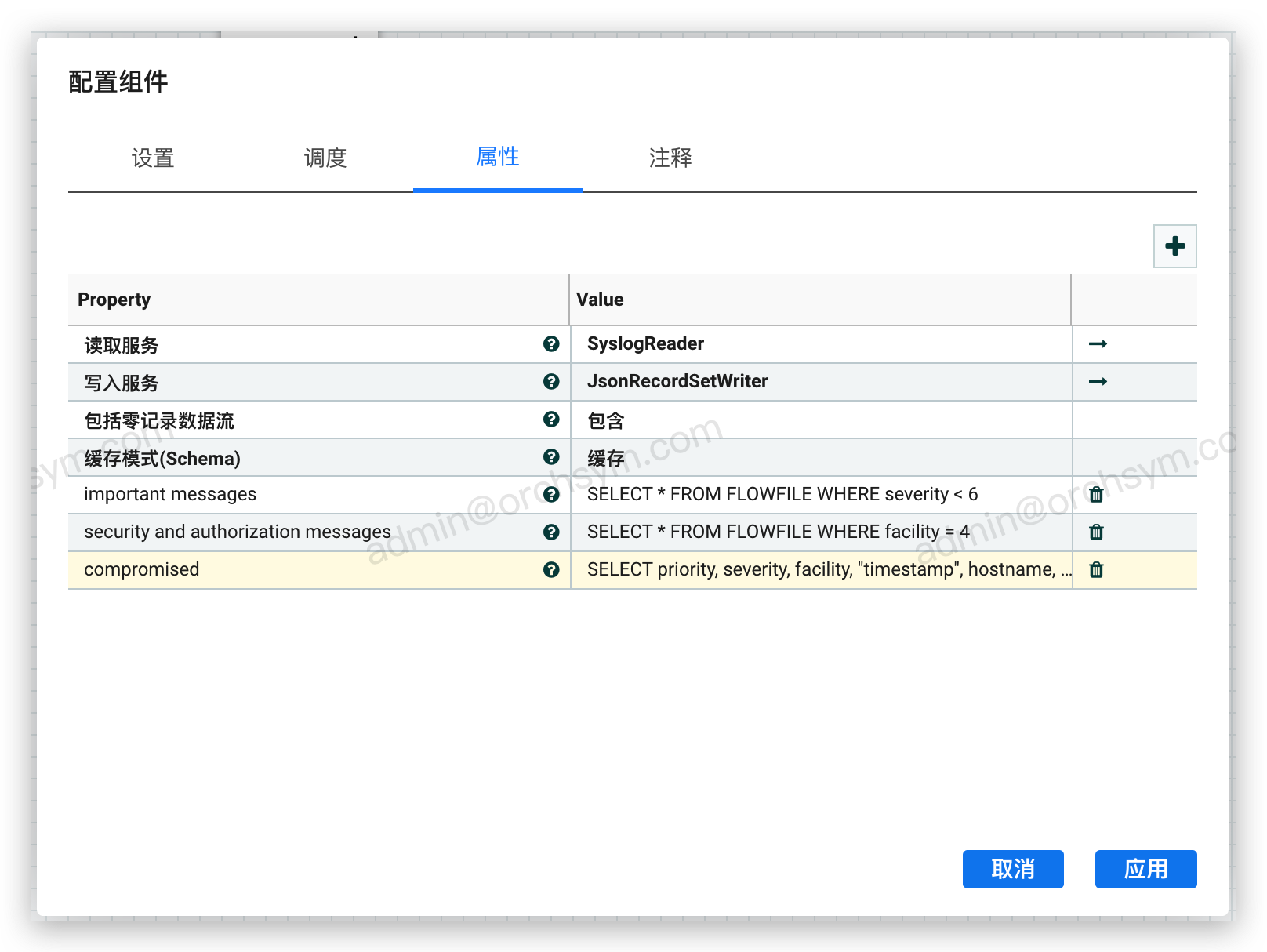Image resolution: width=1267 pixels, height=952 pixels.
Task: Click help icon for 缓存模式(Schema)
Action: (551, 457)
